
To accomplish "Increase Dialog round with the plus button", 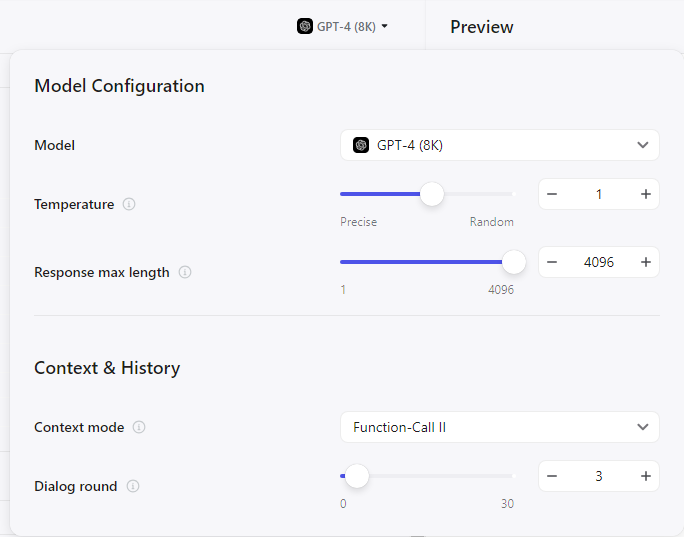I will tap(646, 476).
